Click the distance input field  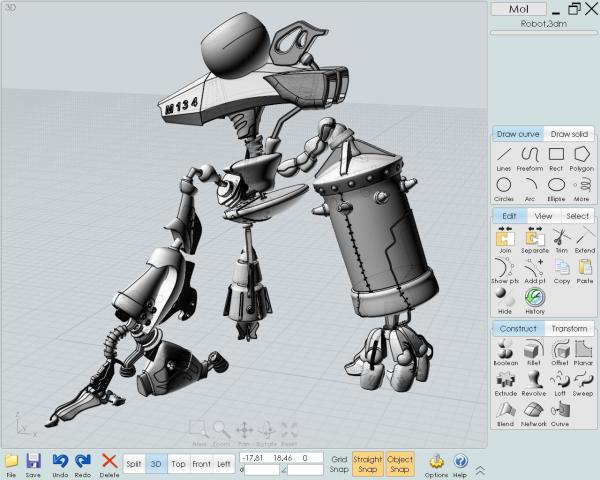click(x=262, y=470)
